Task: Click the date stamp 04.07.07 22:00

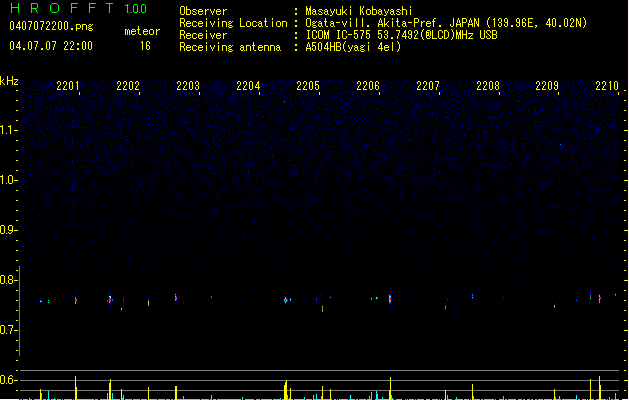Action: click(x=51, y=45)
